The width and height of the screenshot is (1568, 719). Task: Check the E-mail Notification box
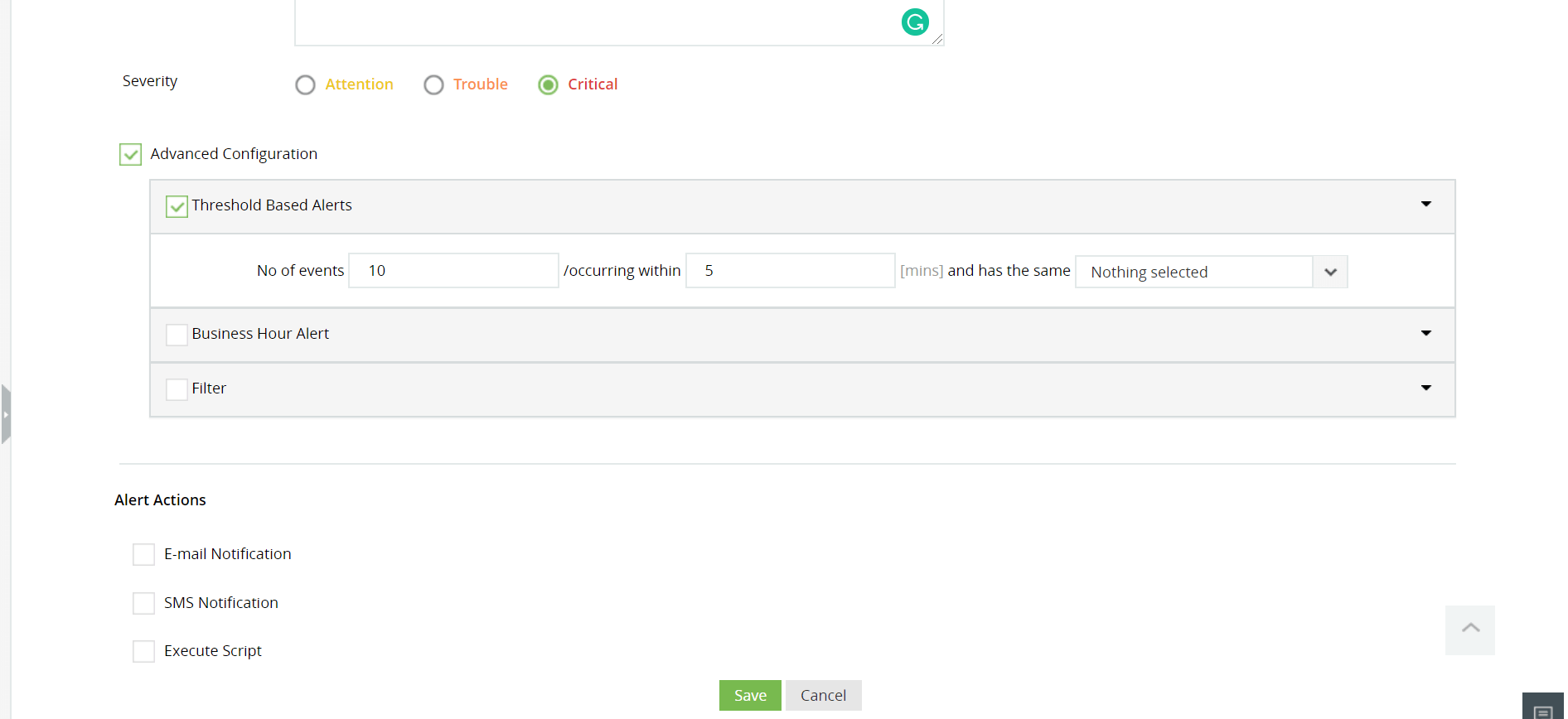(143, 554)
